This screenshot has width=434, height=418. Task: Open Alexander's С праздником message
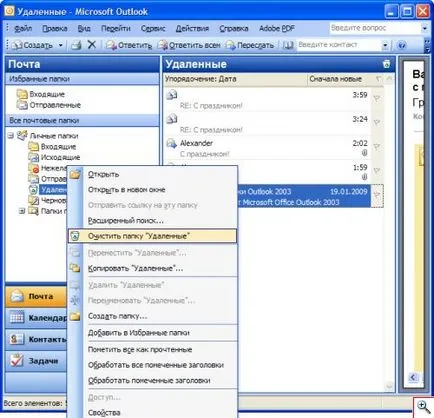(267, 148)
